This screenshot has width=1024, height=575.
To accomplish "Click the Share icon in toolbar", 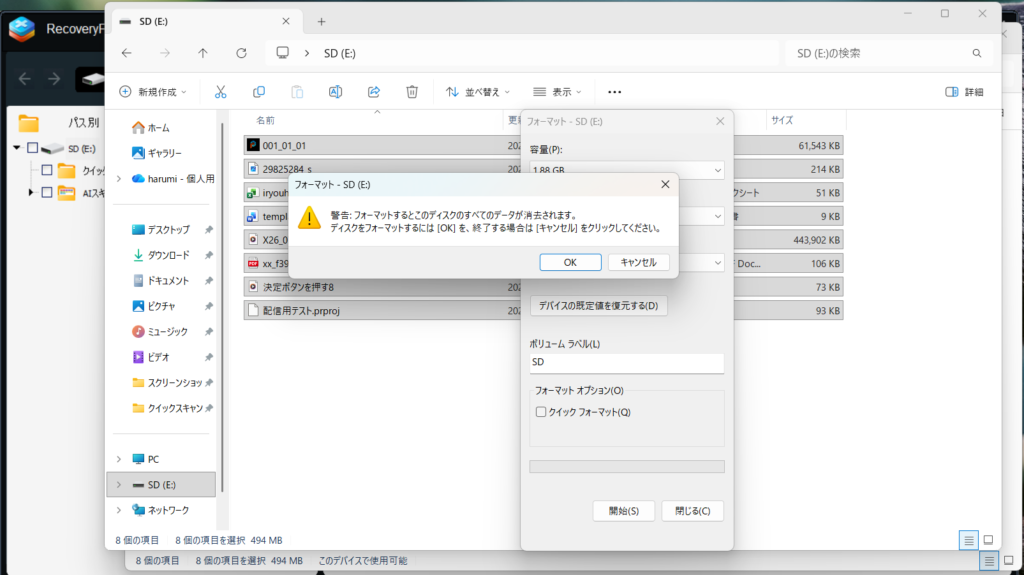I will click(x=374, y=91).
